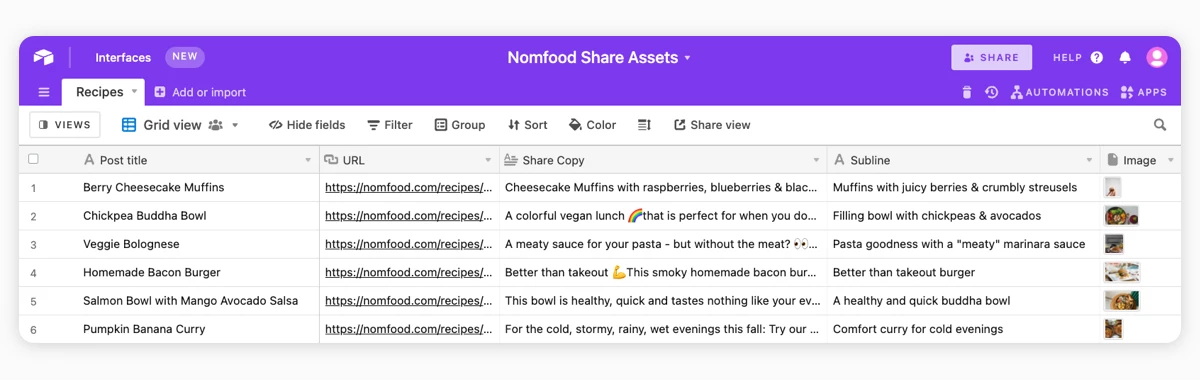Open the Chickpea Buddha Bowl URL link
Image resolution: width=1200 pixels, height=380 pixels.
click(x=410, y=216)
